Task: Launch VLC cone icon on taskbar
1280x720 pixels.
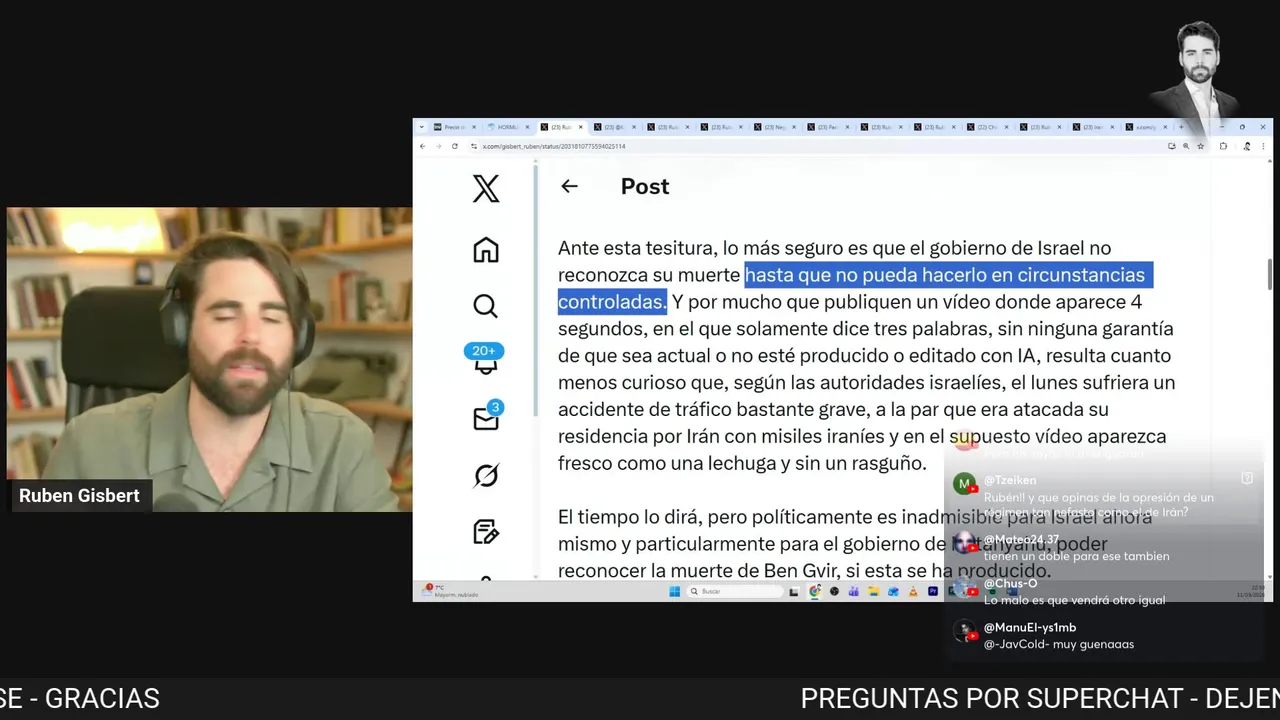Action: (x=913, y=591)
